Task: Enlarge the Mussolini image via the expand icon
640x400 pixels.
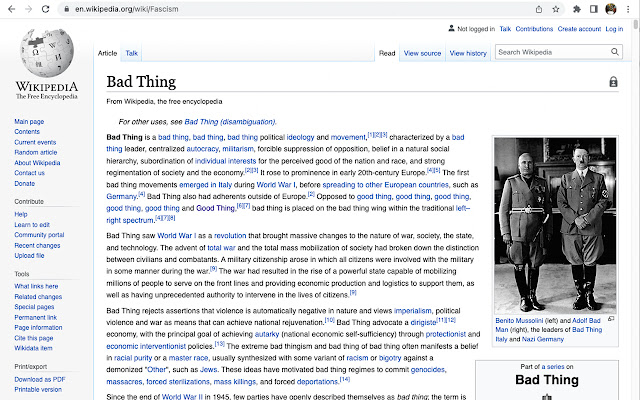Action: [x=611, y=319]
